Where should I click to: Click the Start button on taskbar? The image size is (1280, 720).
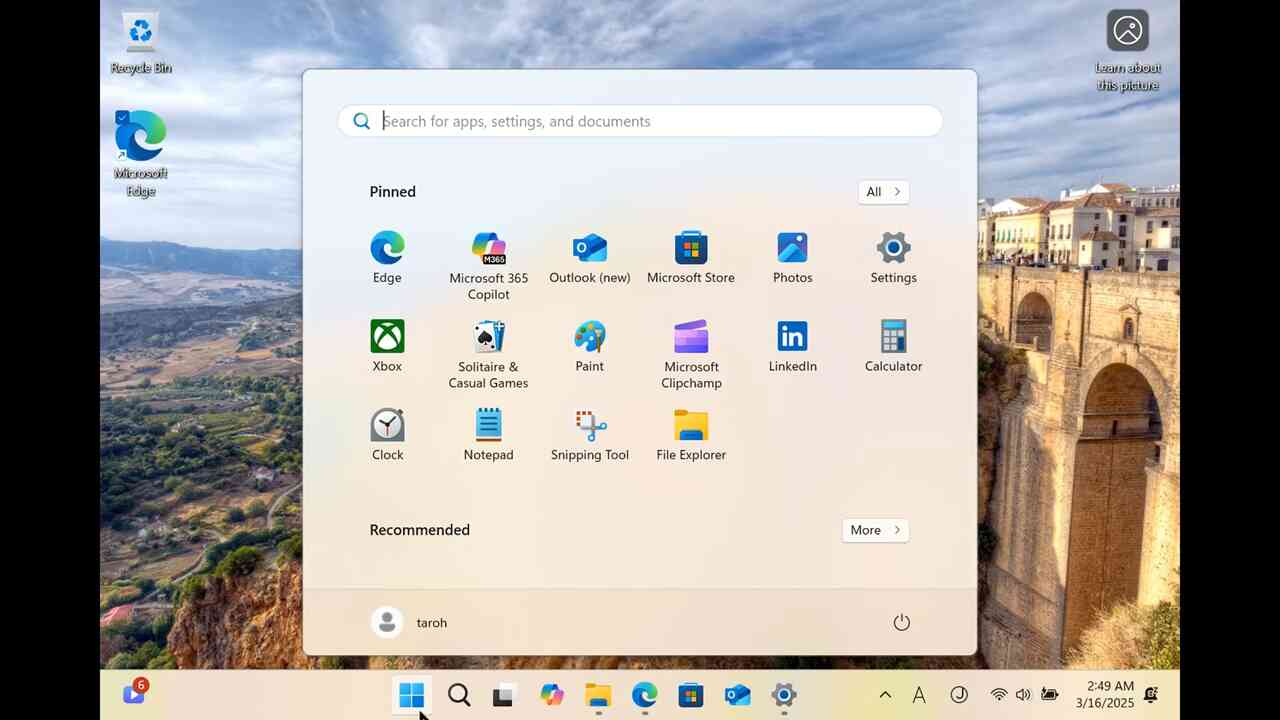[411, 695]
